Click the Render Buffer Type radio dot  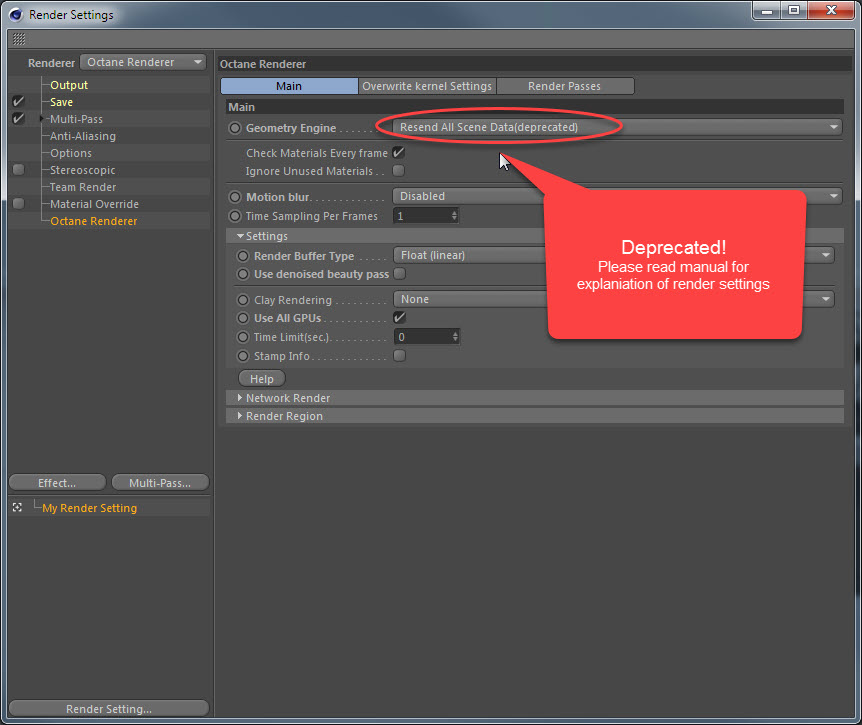tap(242, 256)
